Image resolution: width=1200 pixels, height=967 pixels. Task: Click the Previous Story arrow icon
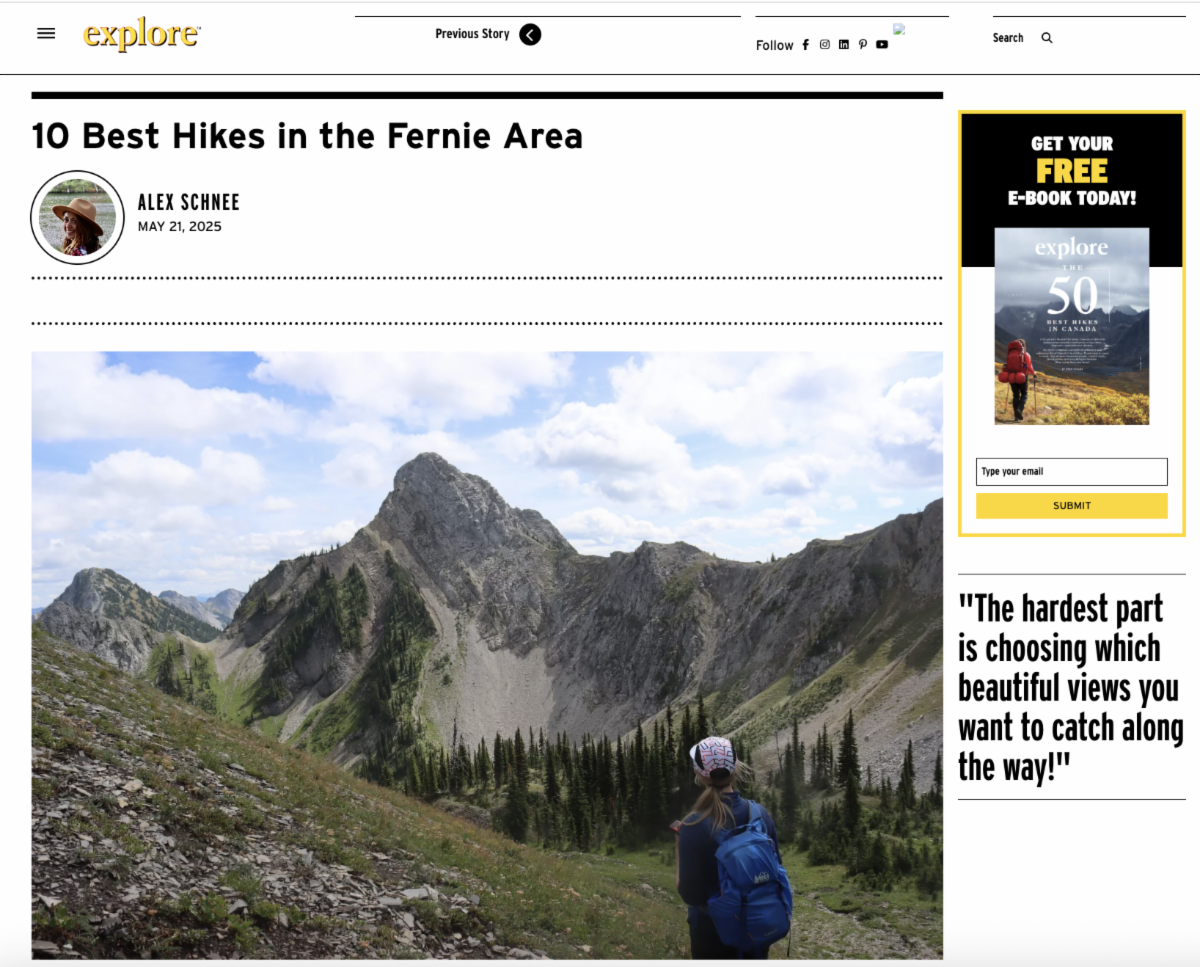click(530, 35)
